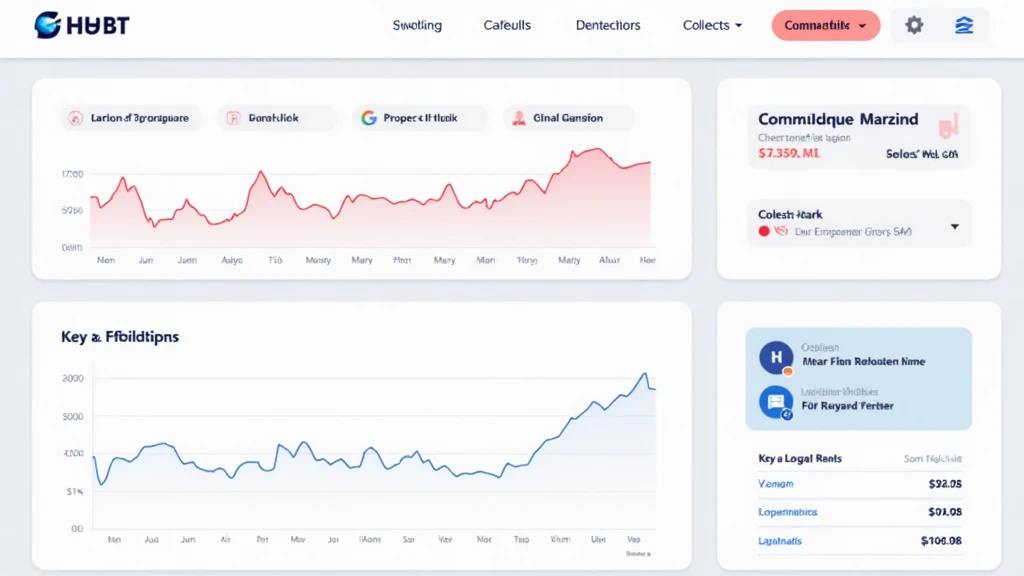Screen dimensions: 1024x576
Task: Open the Dentectiors nav item
Action: click(x=608, y=26)
